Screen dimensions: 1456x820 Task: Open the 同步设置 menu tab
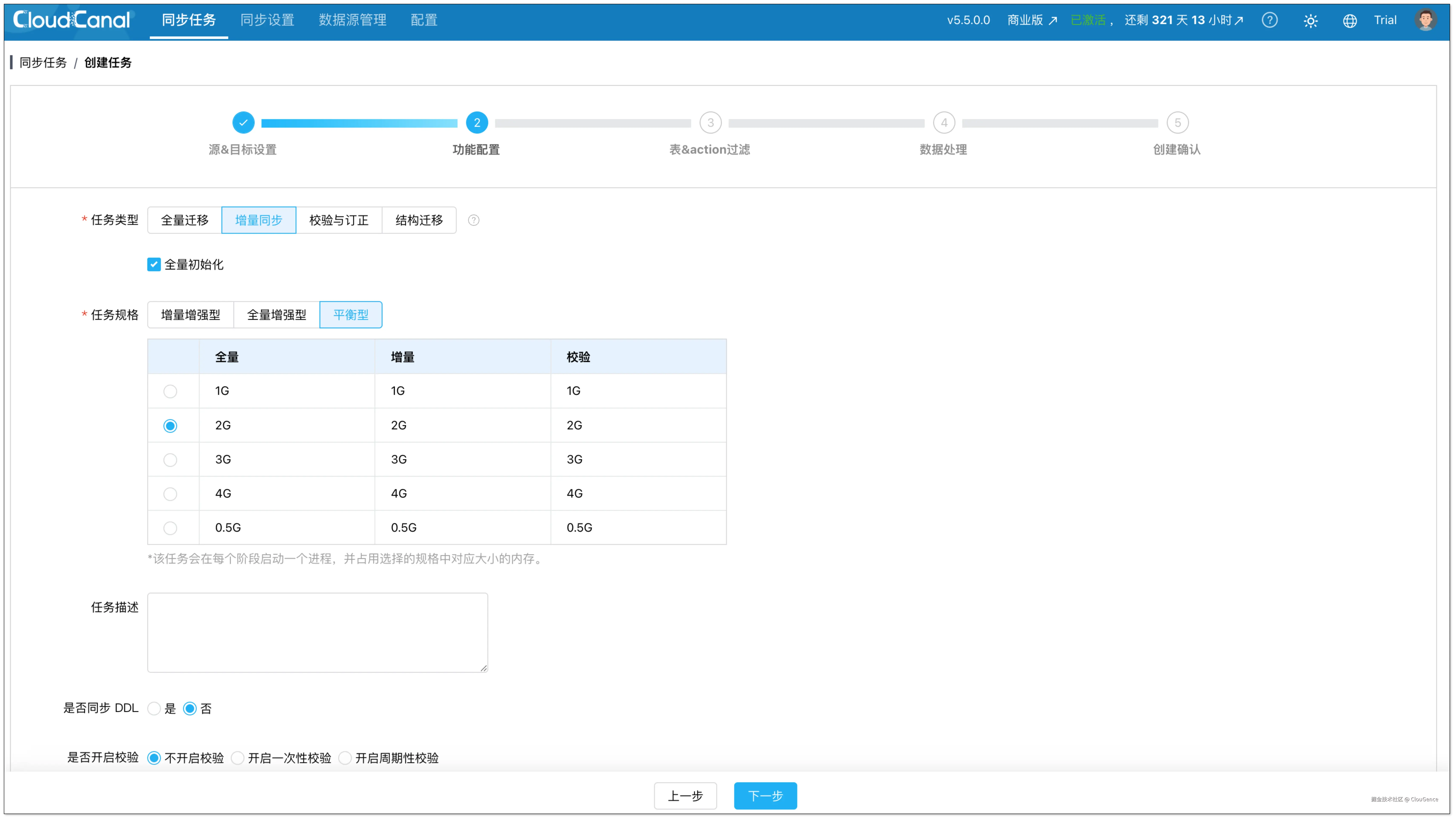point(267,20)
